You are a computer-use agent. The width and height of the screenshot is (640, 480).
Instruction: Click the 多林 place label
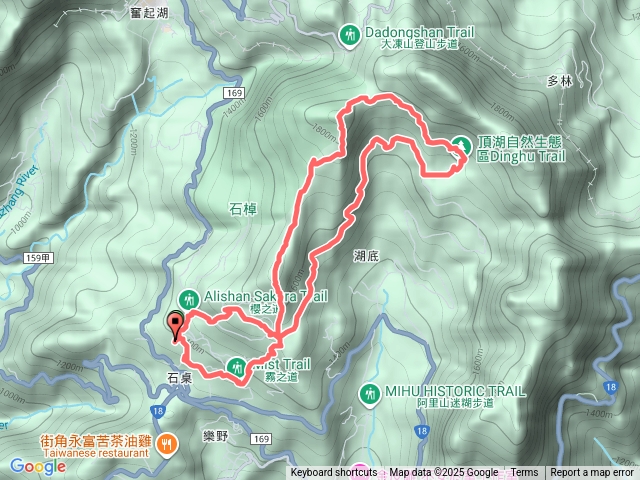pyautogui.click(x=560, y=81)
